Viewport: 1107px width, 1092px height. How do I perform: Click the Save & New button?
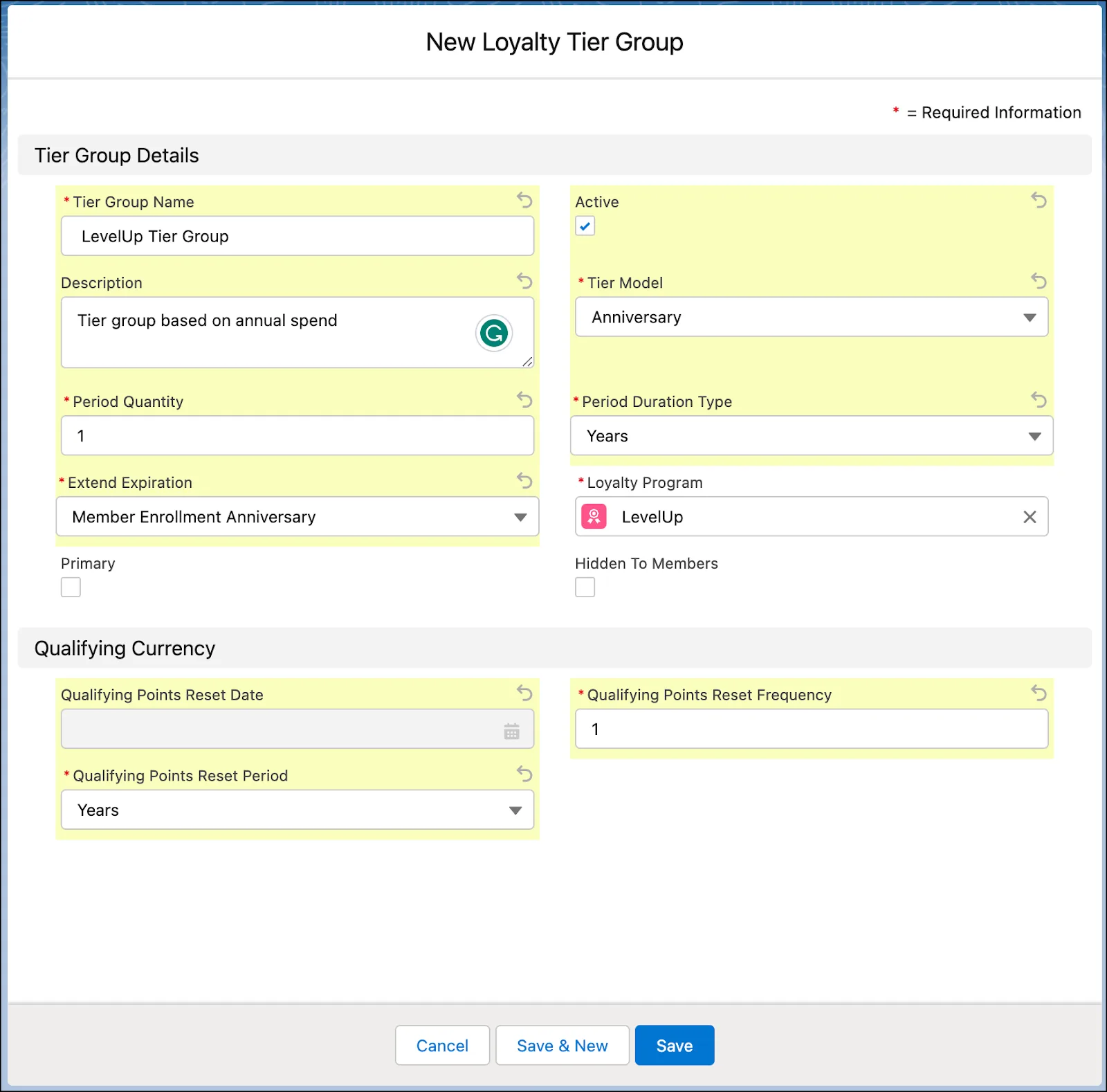[562, 1045]
